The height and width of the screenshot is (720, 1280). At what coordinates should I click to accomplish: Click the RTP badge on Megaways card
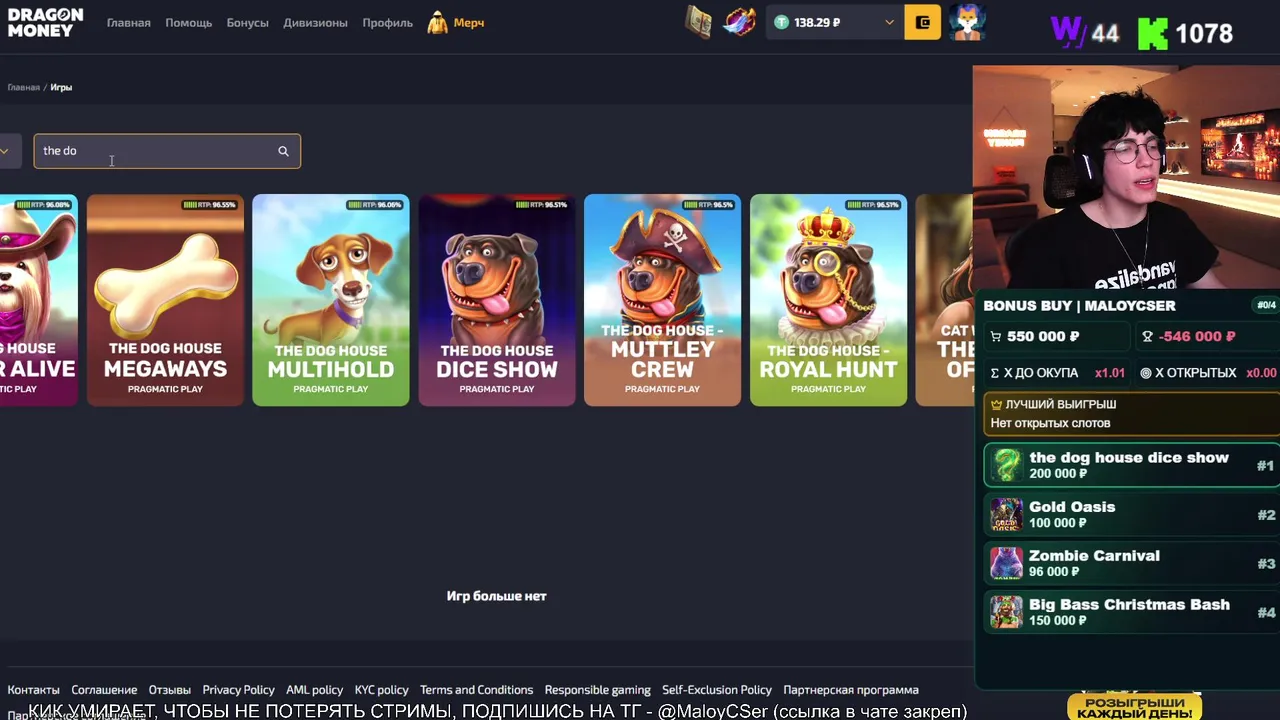pos(210,205)
